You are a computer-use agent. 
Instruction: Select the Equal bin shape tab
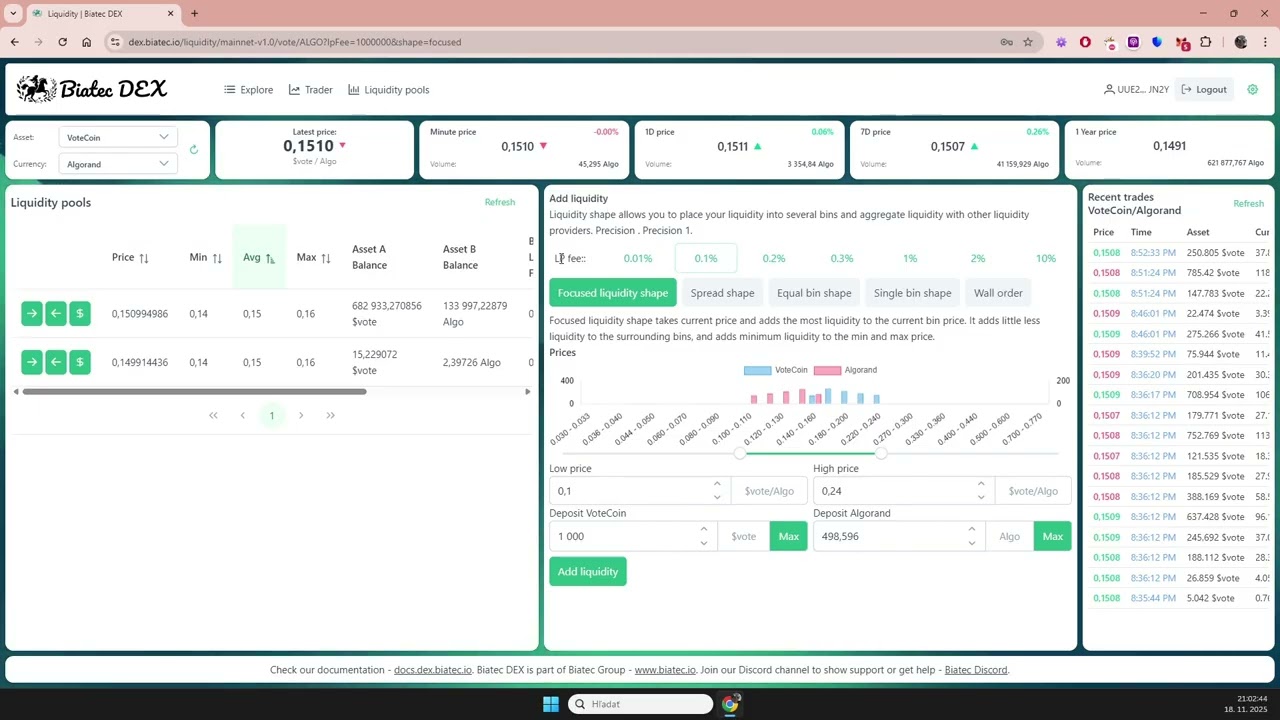814,293
